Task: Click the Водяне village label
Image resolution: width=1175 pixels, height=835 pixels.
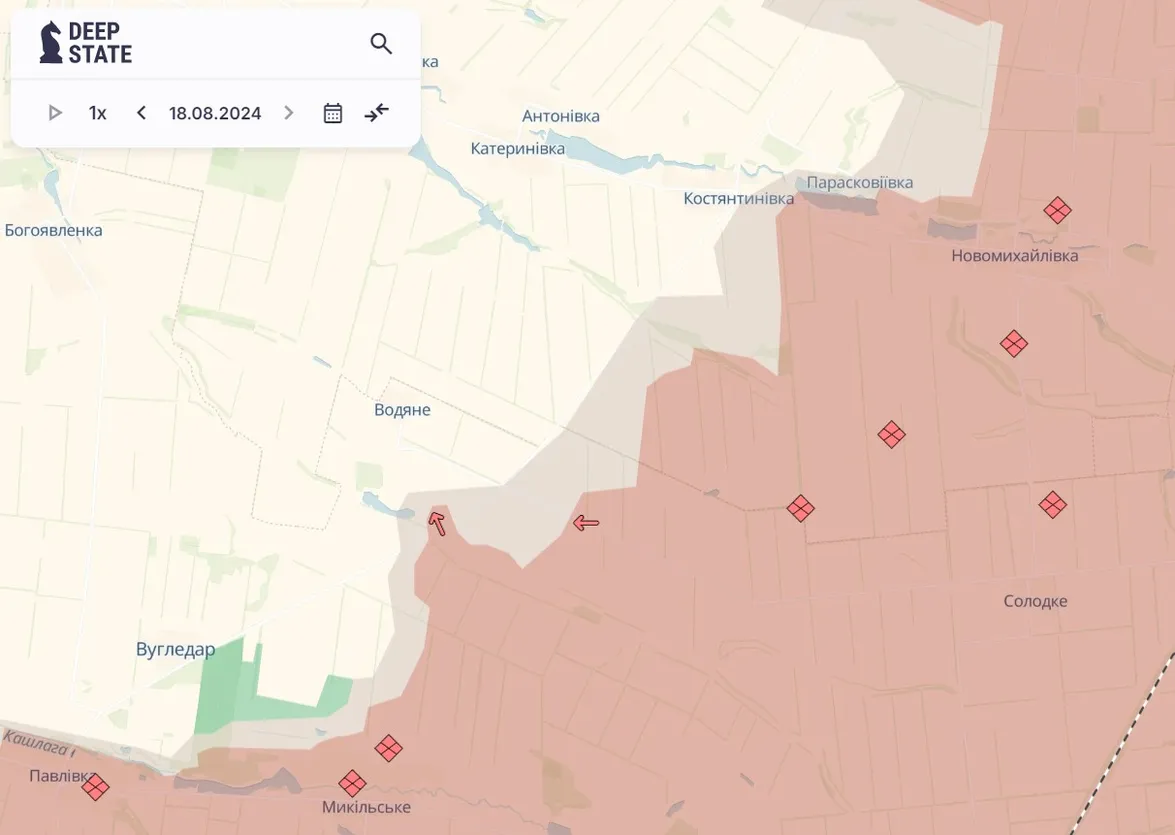Action: (402, 410)
